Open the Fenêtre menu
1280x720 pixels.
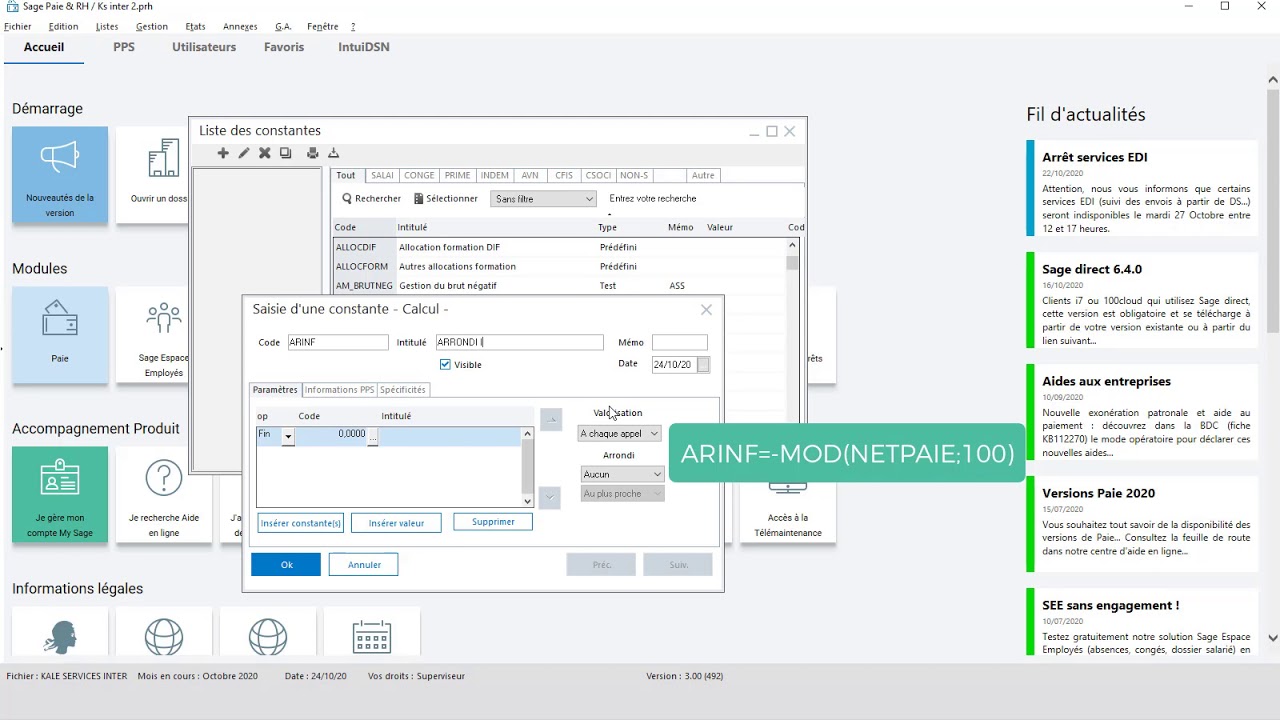coord(323,27)
